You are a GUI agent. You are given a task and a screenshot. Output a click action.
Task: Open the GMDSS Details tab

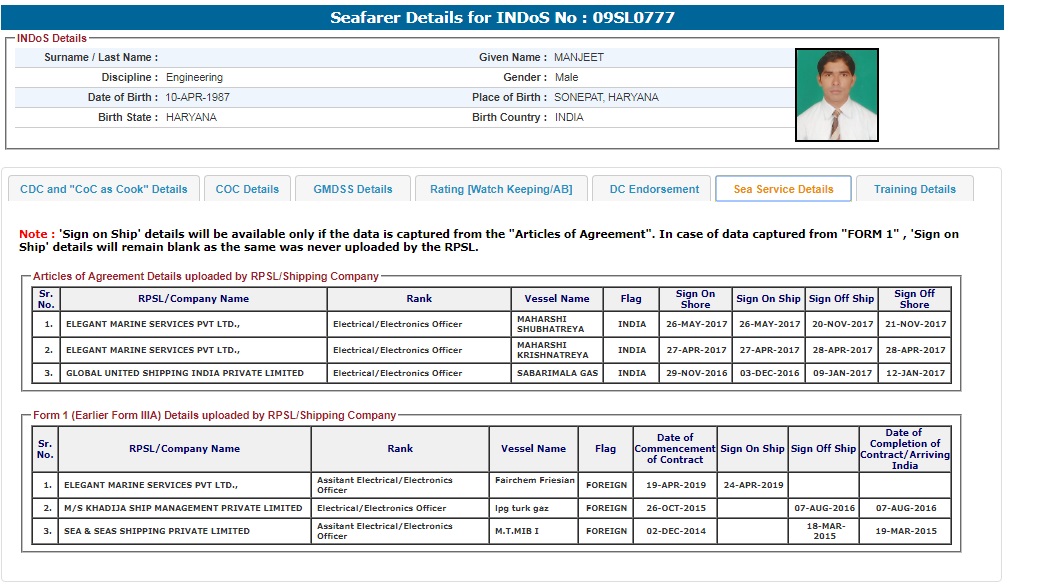pos(353,189)
